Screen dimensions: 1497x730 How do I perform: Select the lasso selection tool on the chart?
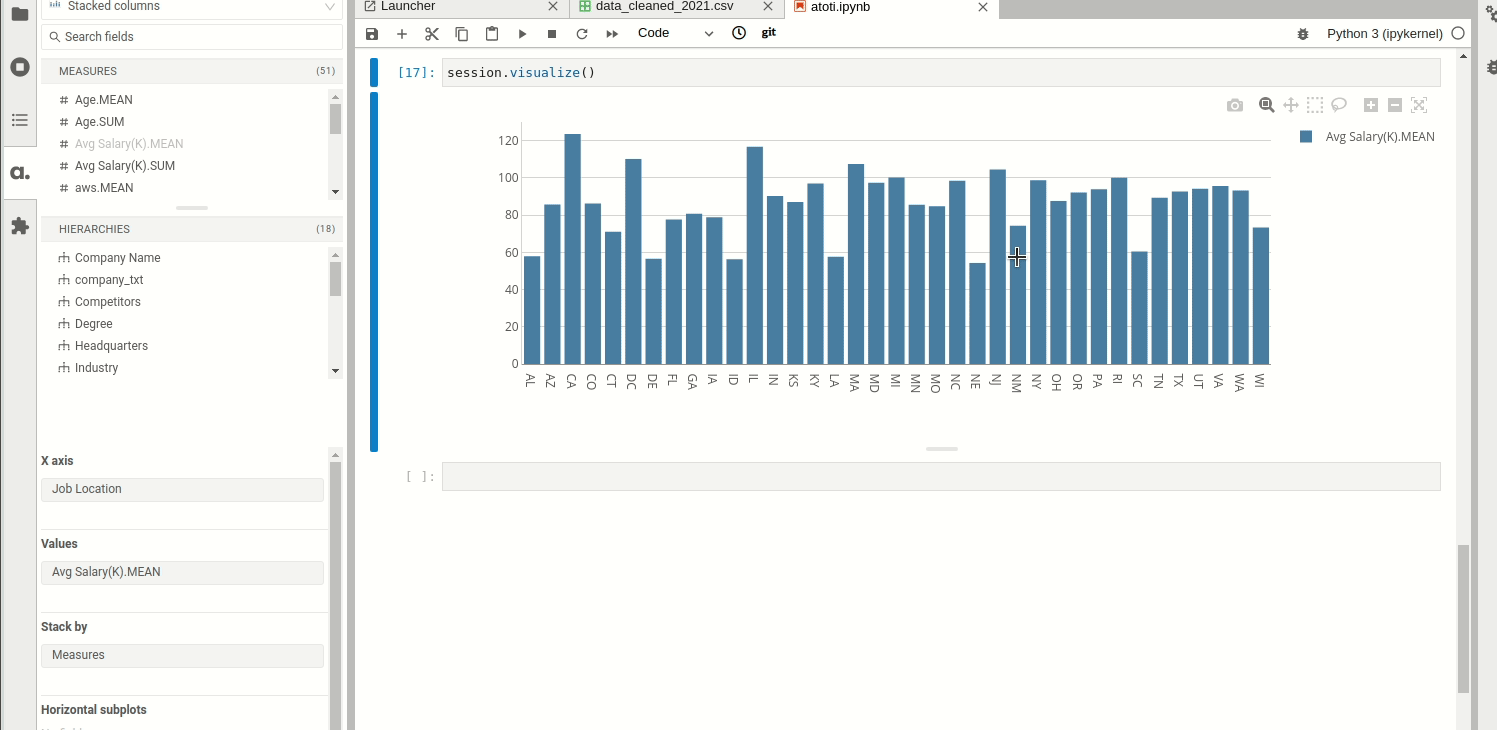coord(1339,105)
